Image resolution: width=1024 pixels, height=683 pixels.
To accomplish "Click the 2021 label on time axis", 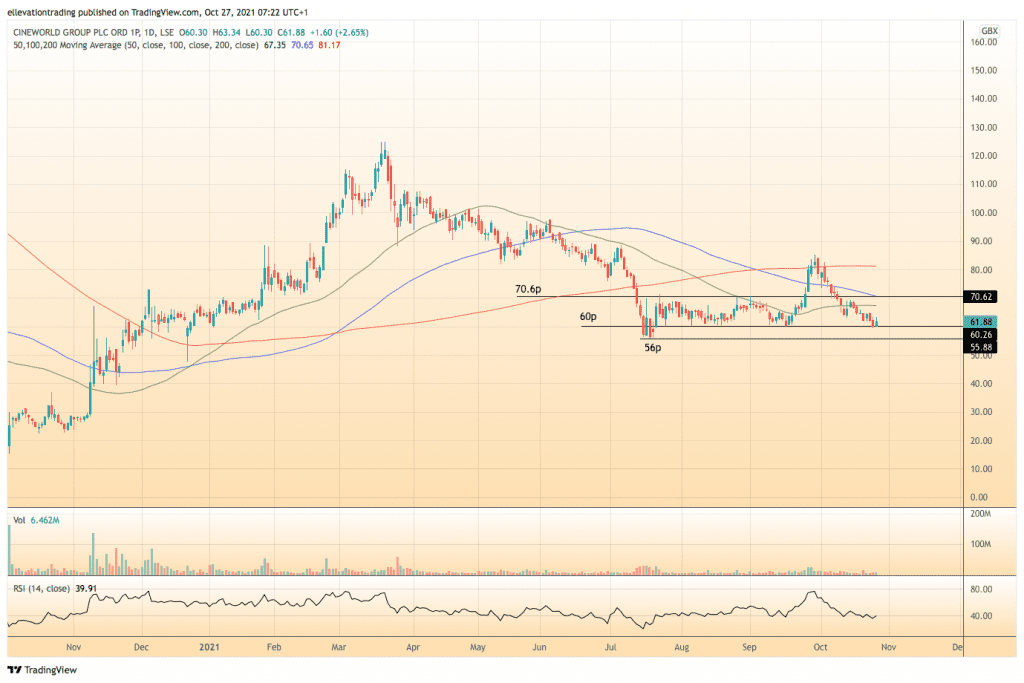I will (209, 647).
